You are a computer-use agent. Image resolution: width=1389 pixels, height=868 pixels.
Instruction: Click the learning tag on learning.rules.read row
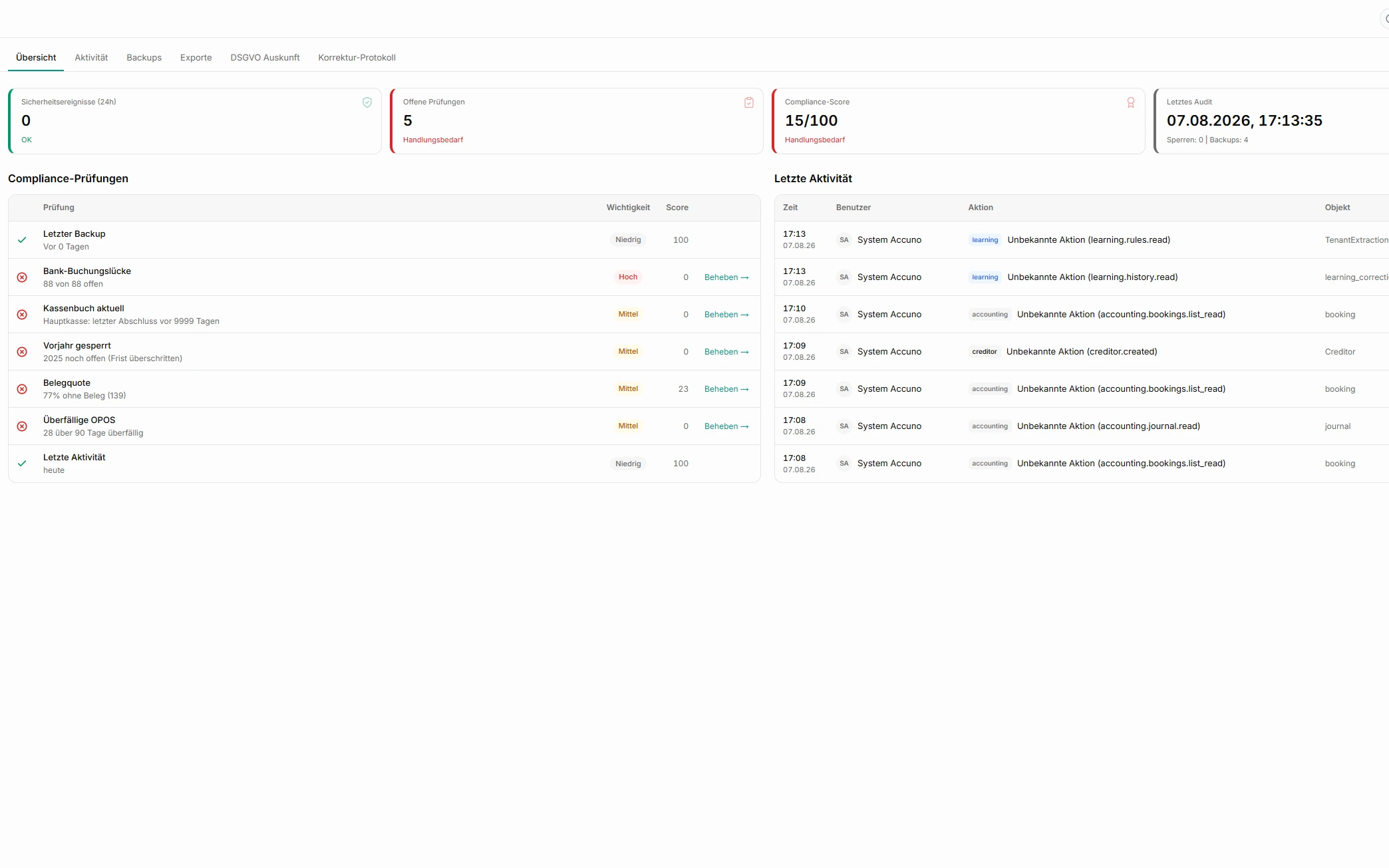tap(985, 240)
